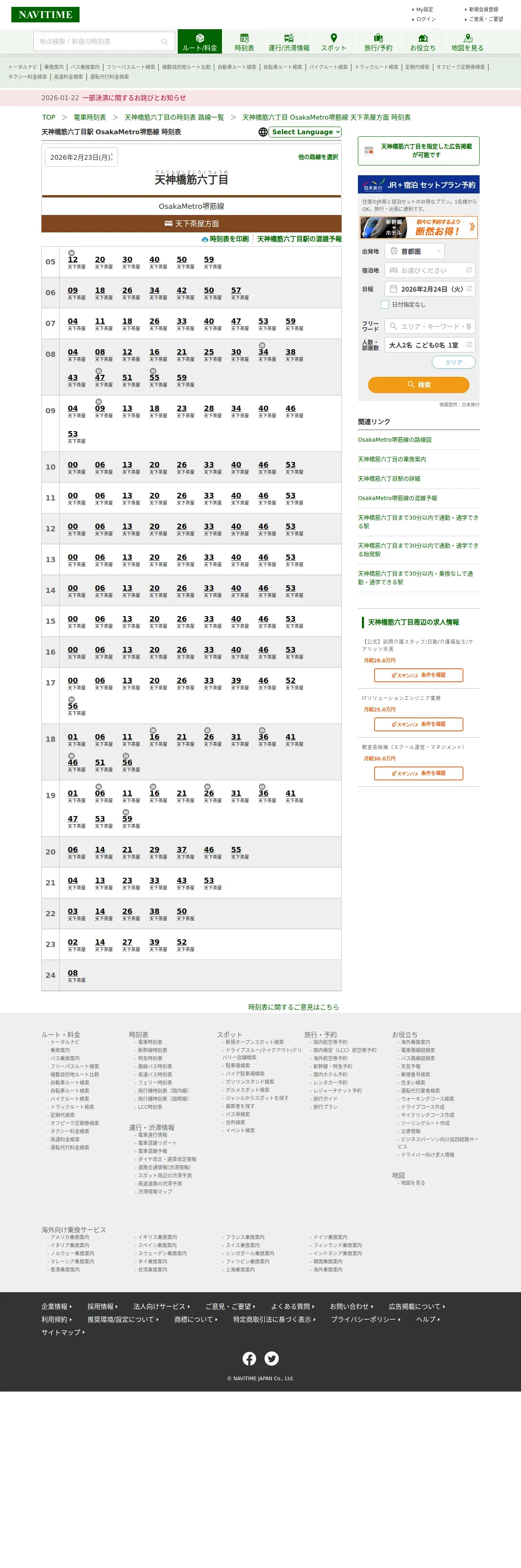This screenshot has width=521, height=1568.
Task: Click the バス乗換案内 submenu item
Action: pyautogui.click(x=84, y=68)
